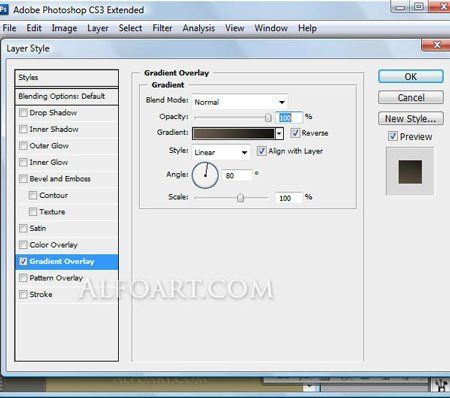
Task: Click the Opacity value field
Action: pos(289,117)
